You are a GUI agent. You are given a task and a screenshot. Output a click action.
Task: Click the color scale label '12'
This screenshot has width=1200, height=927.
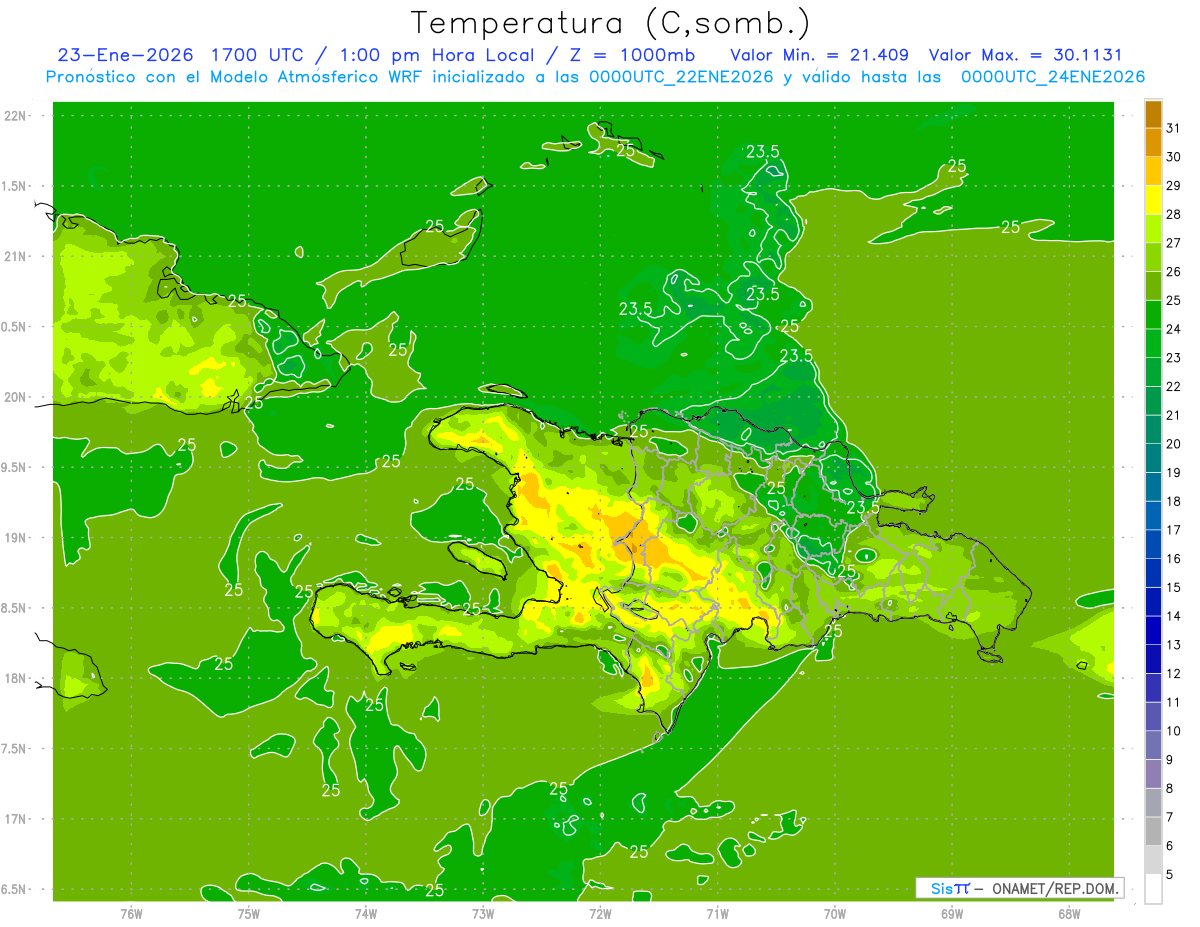(1174, 673)
